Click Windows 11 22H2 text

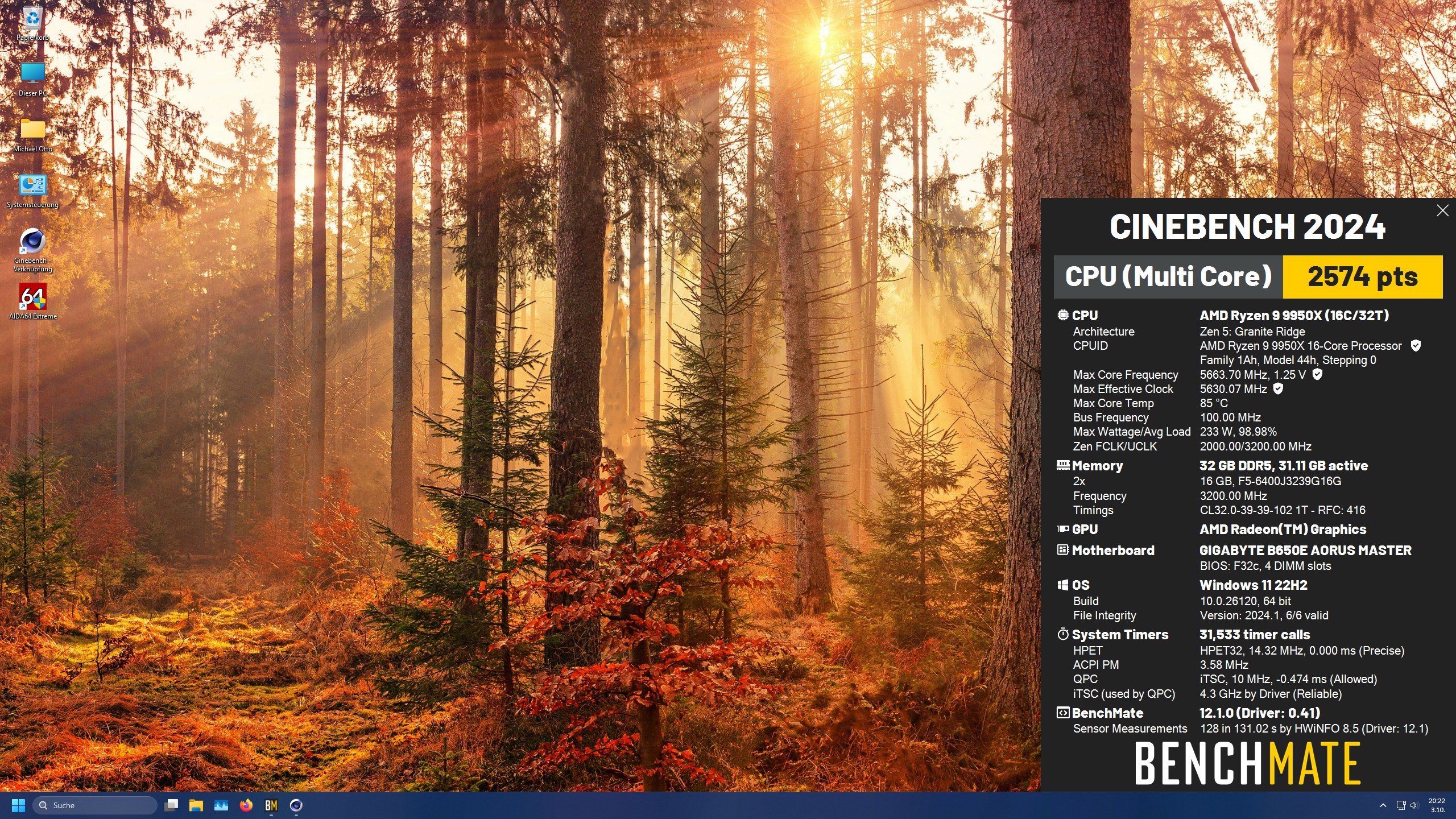point(1254,585)
